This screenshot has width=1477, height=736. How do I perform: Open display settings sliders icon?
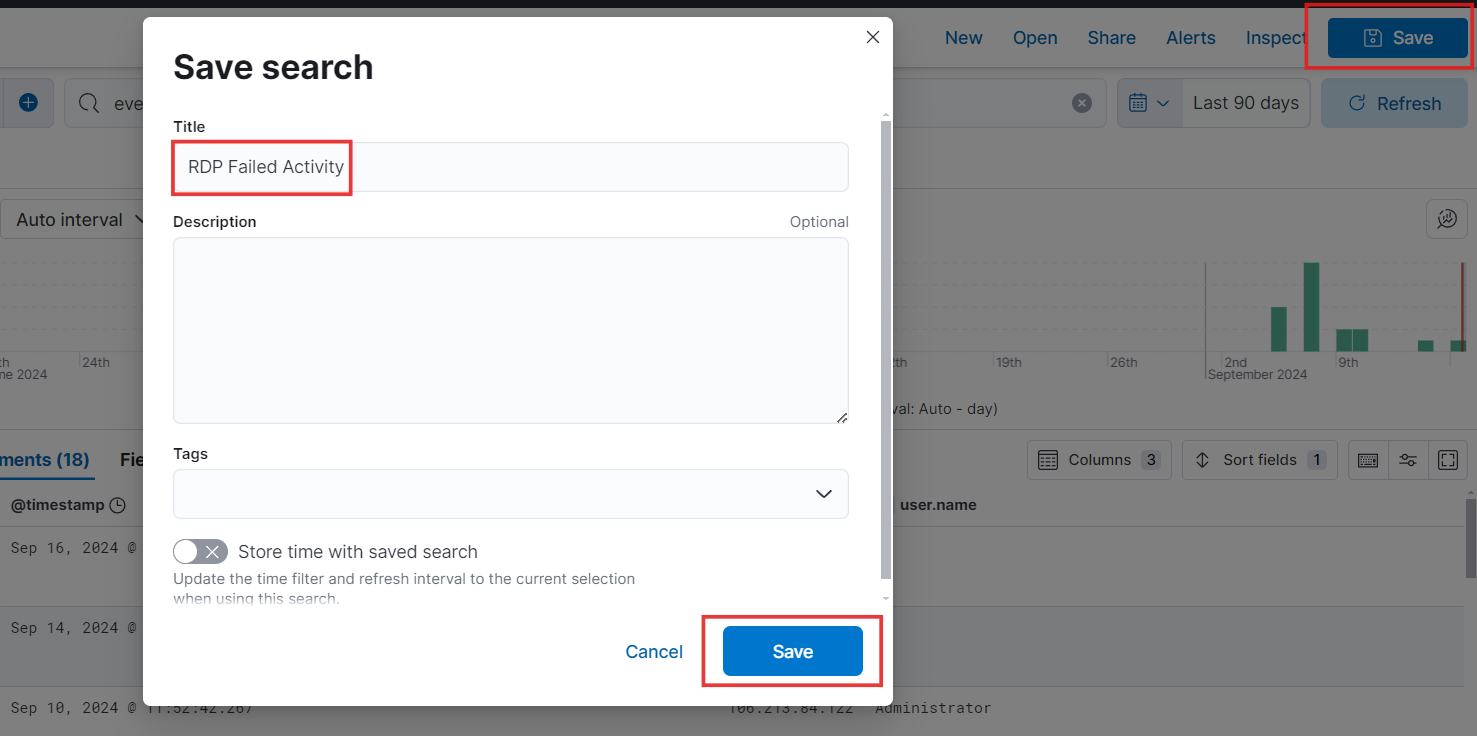(x=1408, y=460)
